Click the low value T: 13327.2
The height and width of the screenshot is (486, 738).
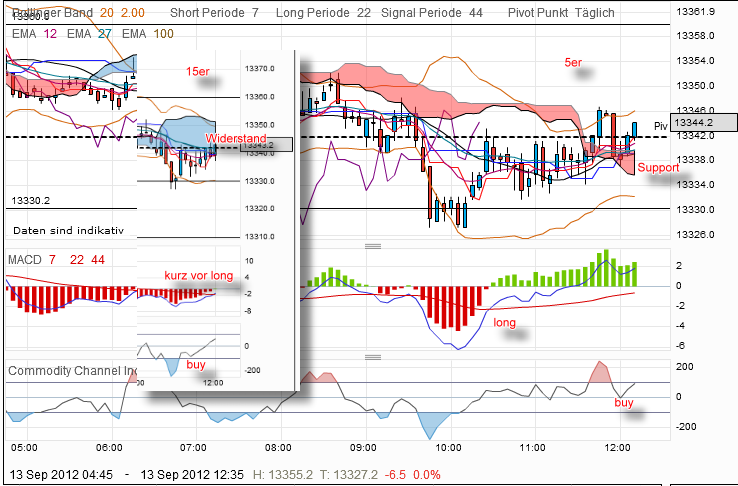pyautogui.click(x=349, y=475)
